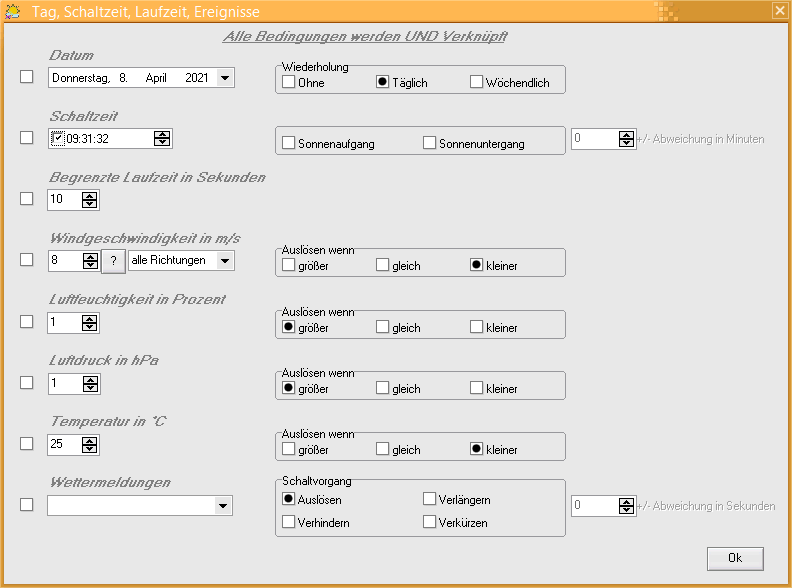Viewport: 792px width, 588px height.
Task: Toggle the checkbox inside the Schaltzeit time field
Action: (58, 138)
